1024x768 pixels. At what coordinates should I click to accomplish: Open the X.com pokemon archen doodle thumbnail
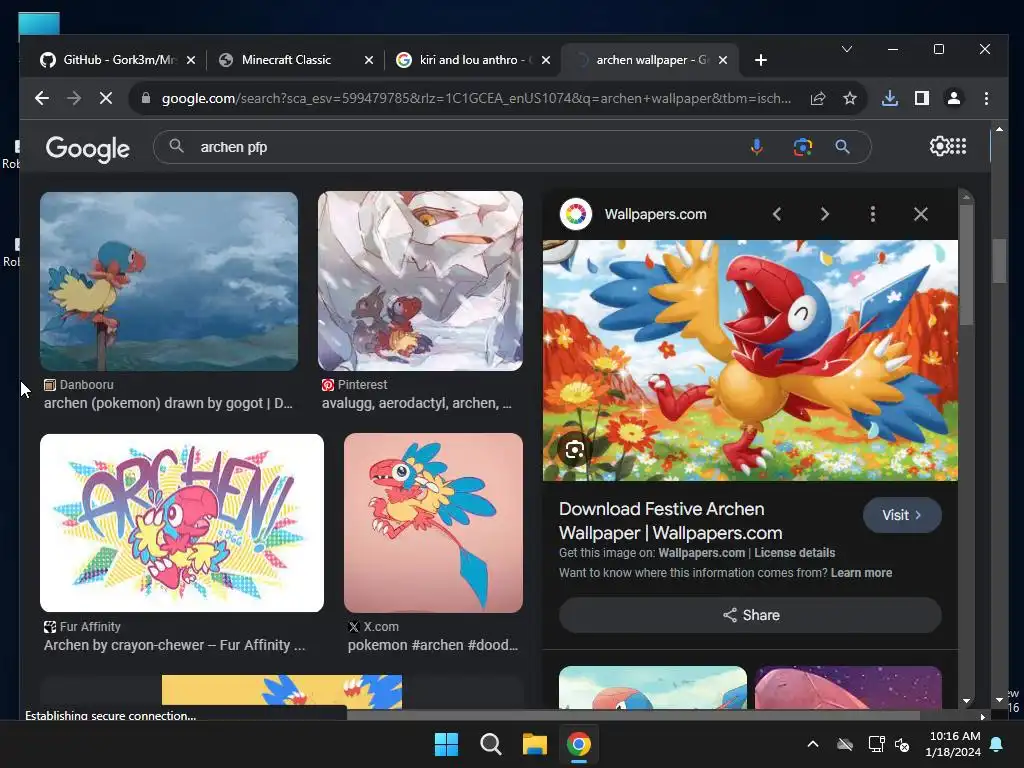tap(433, 522)
